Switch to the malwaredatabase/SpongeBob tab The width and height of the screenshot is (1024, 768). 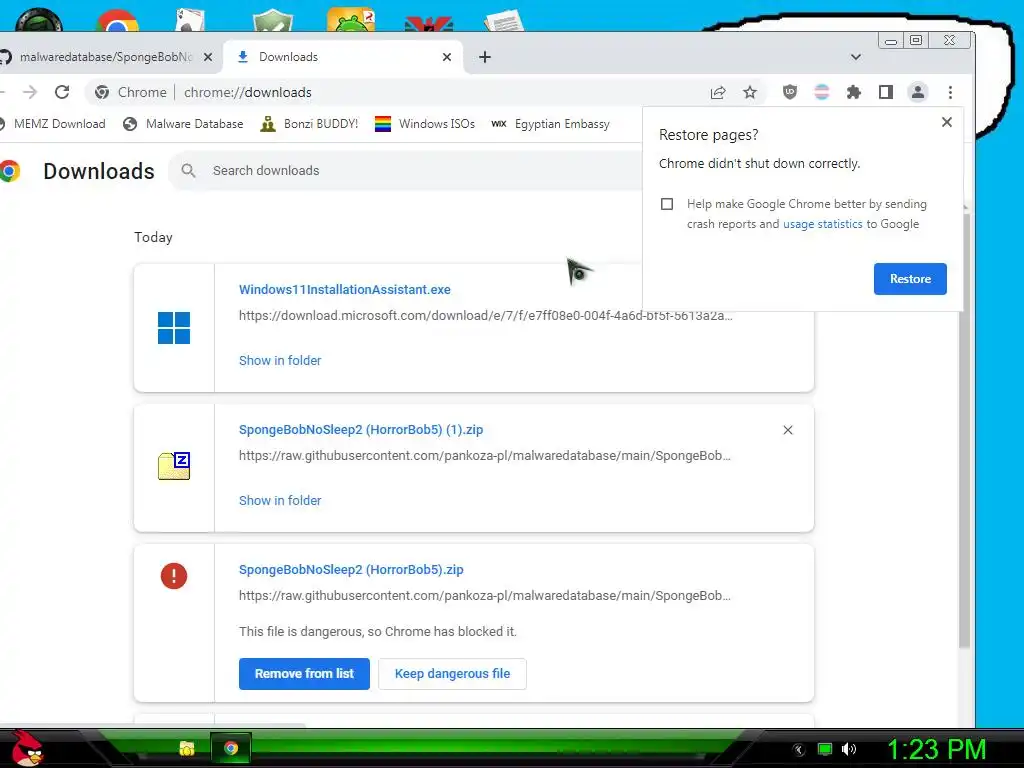pos(106,57)
